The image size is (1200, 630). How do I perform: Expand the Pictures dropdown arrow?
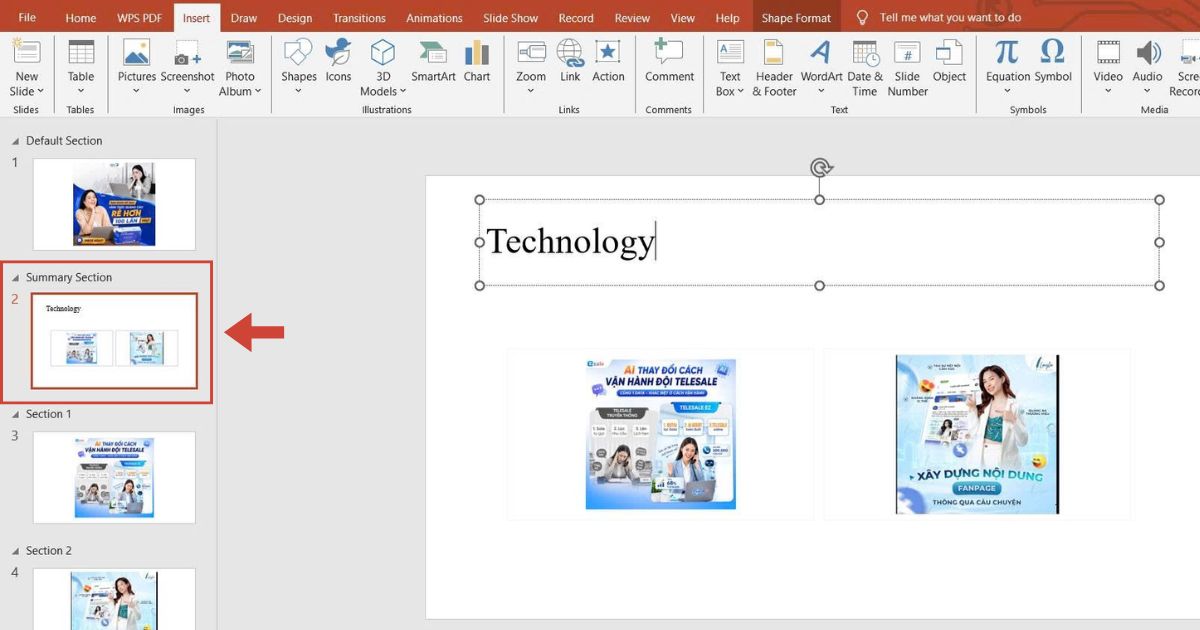(x=136, y=91)
